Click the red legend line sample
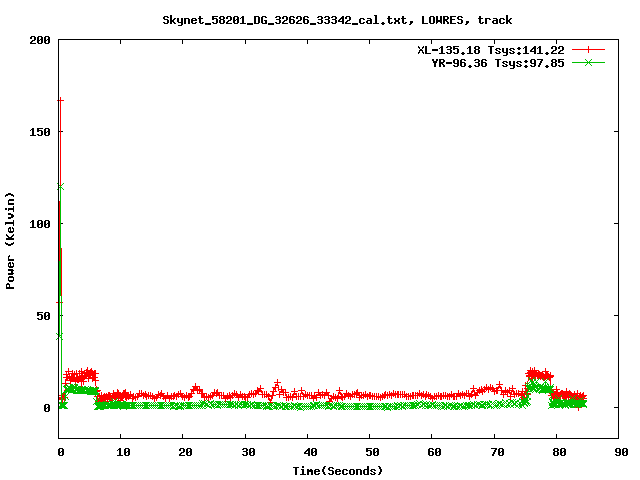 [x=588, y=50]
